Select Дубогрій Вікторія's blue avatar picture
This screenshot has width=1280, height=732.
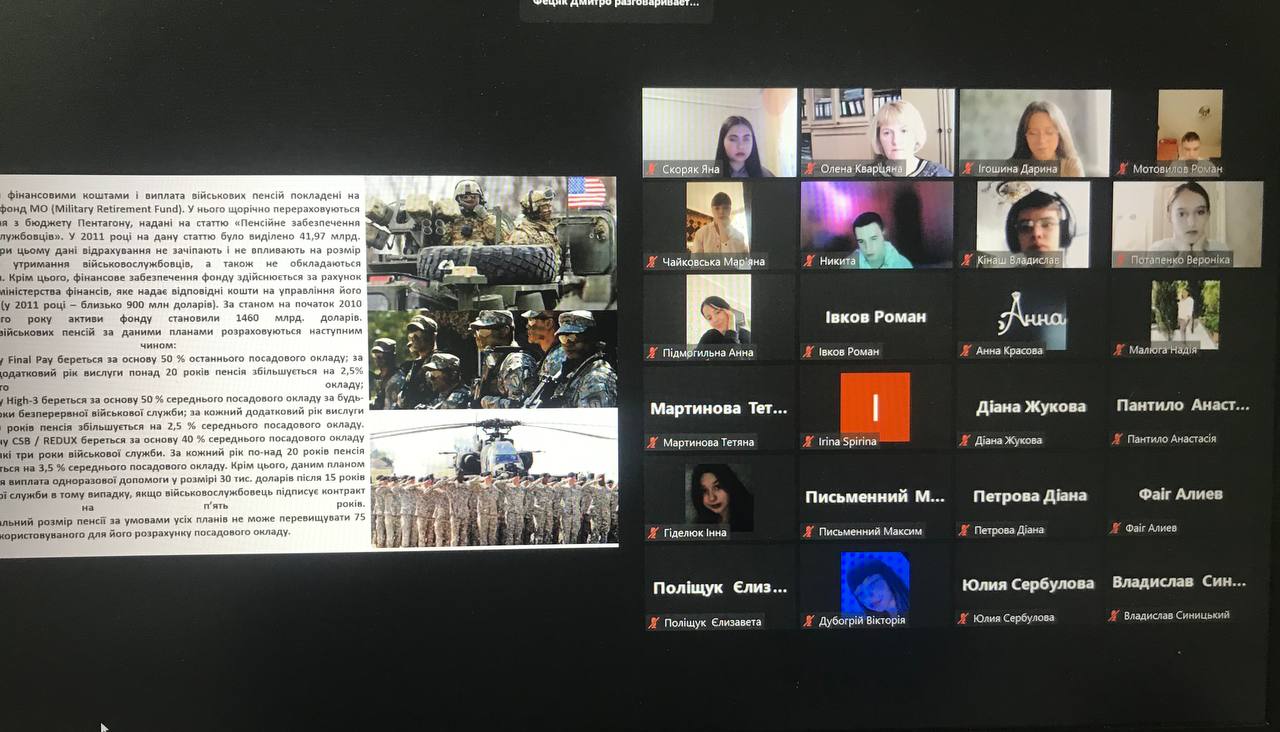(x=875, y=583)
